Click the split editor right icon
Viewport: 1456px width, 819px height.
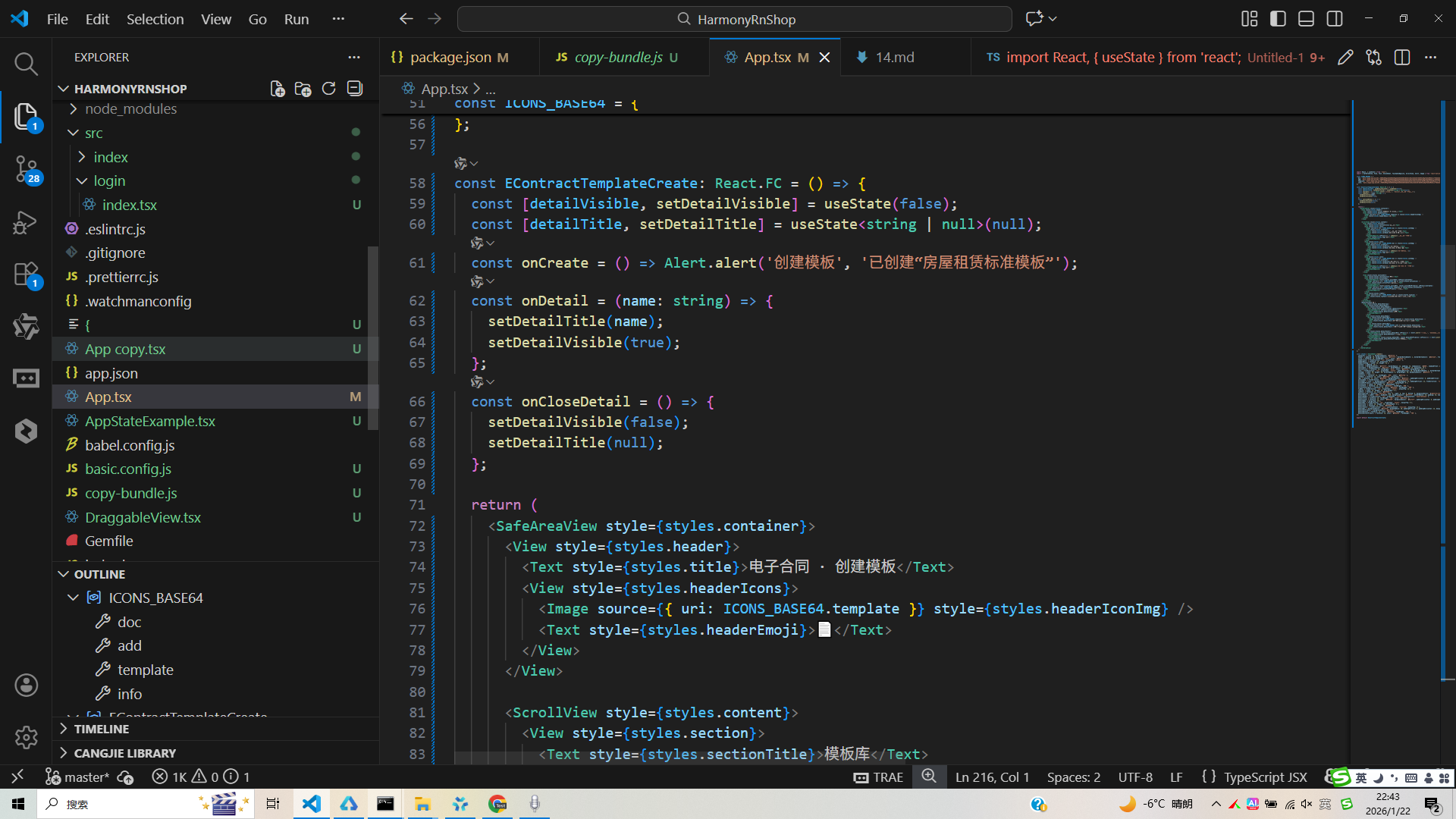click(1402, 58)
